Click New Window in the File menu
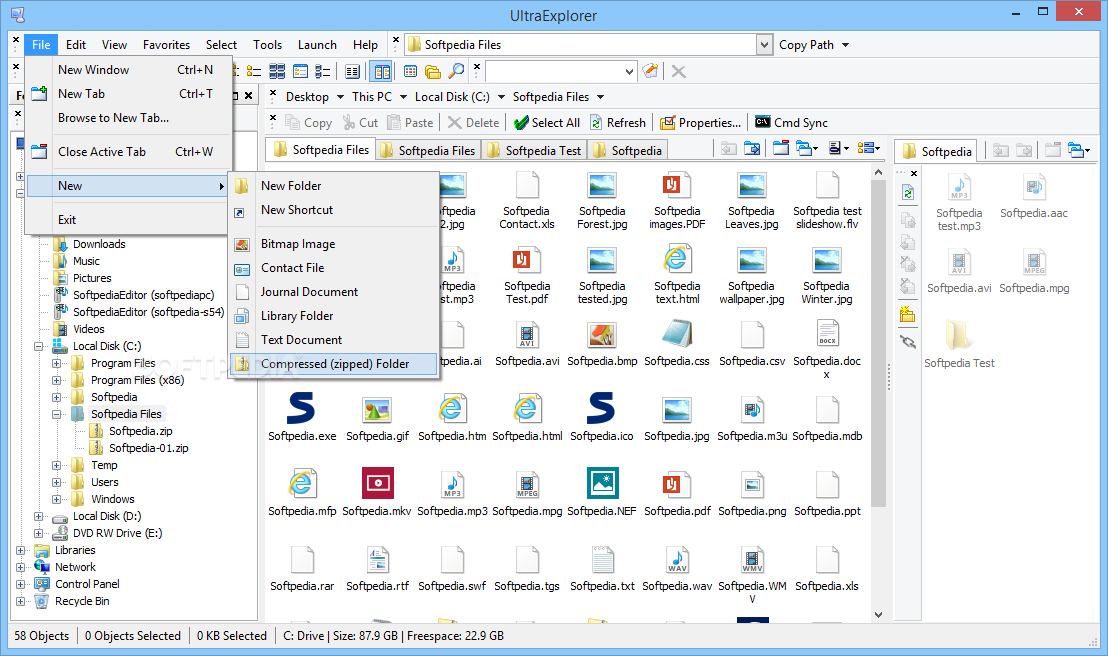 click(x=128, y=70)
